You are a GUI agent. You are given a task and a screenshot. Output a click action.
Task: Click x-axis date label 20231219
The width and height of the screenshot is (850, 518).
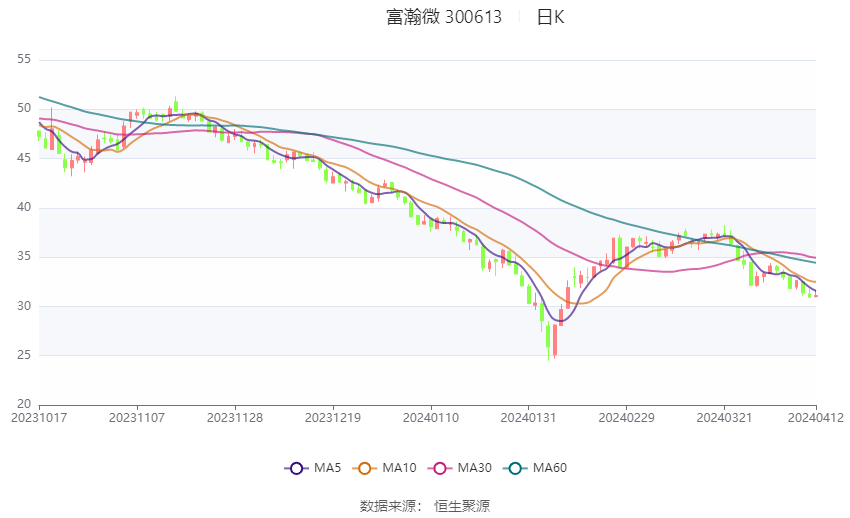coord(333,418)
